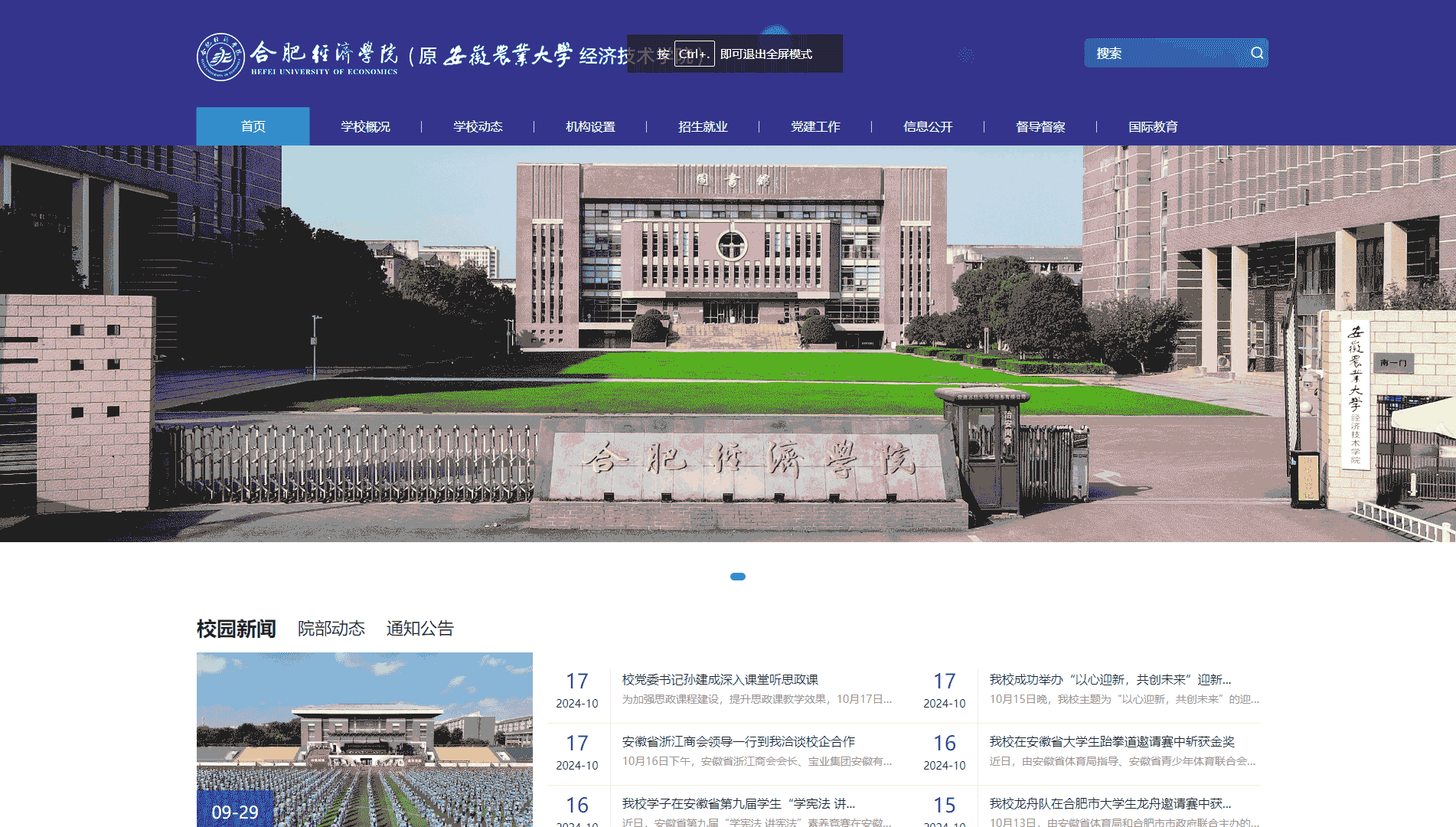
Task: Open the 机构设置 menu
Action: [590, 126]
